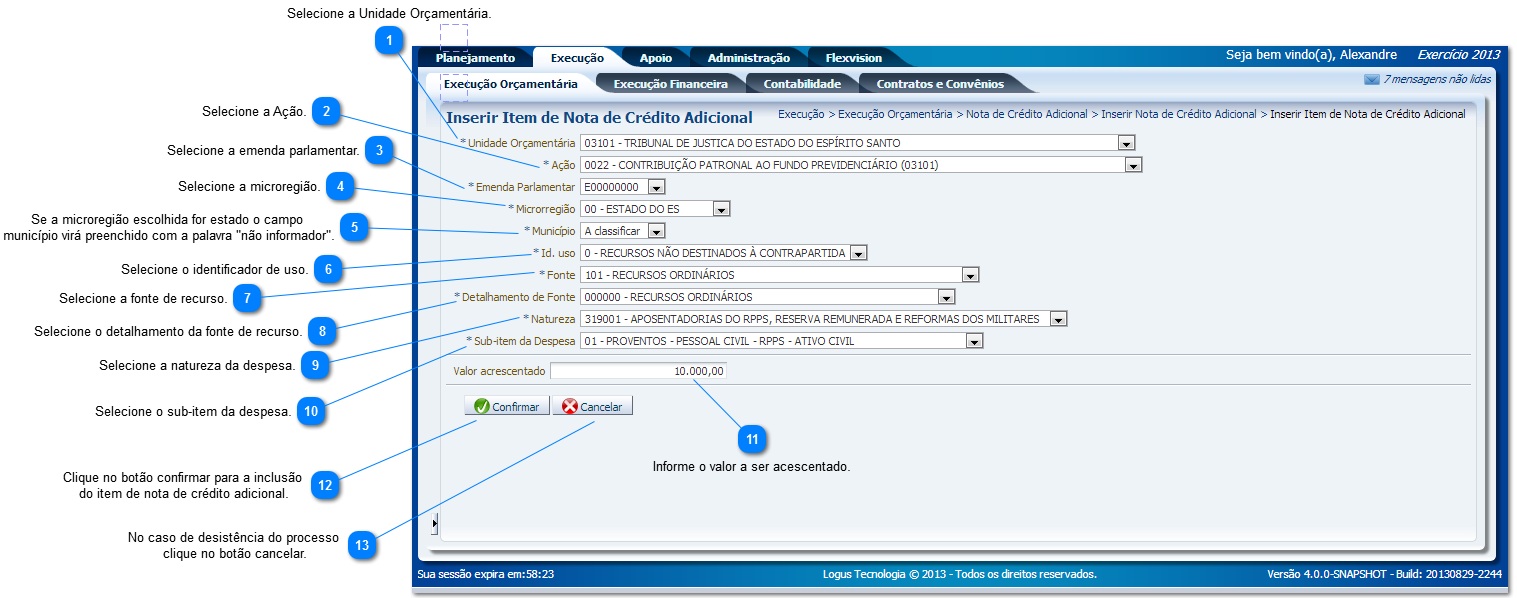1517x598 pixels.
Task: Open the Administração tab
Action: click(748, 58)
